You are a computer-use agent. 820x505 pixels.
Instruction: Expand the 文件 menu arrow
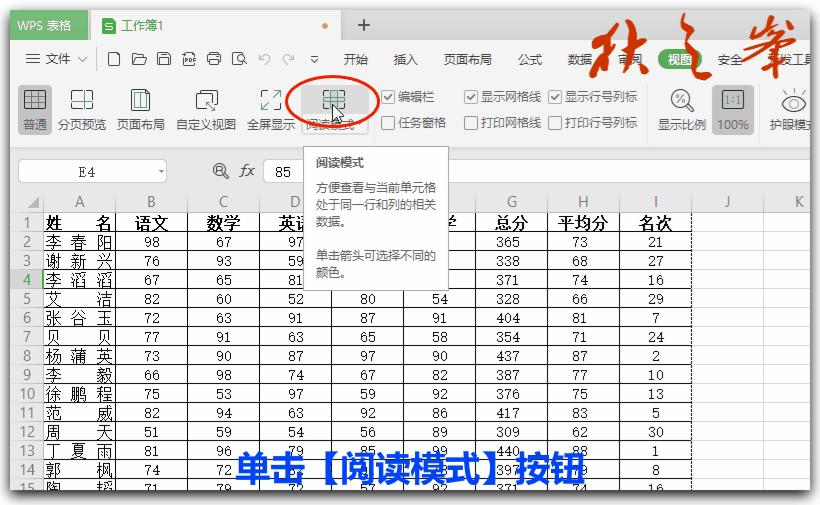(x=83, y=59)
